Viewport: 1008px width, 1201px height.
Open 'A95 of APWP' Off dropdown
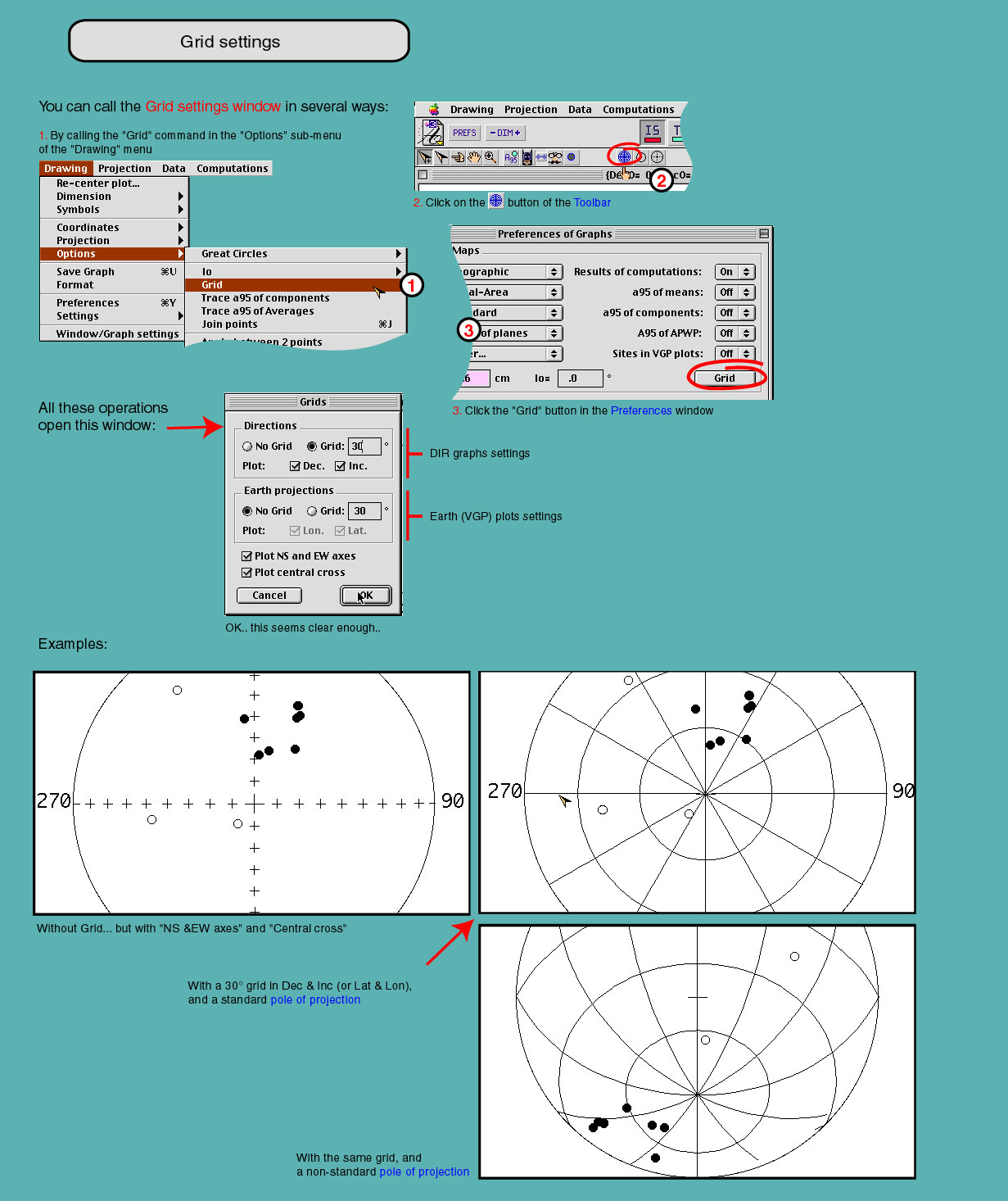[735, 333]
